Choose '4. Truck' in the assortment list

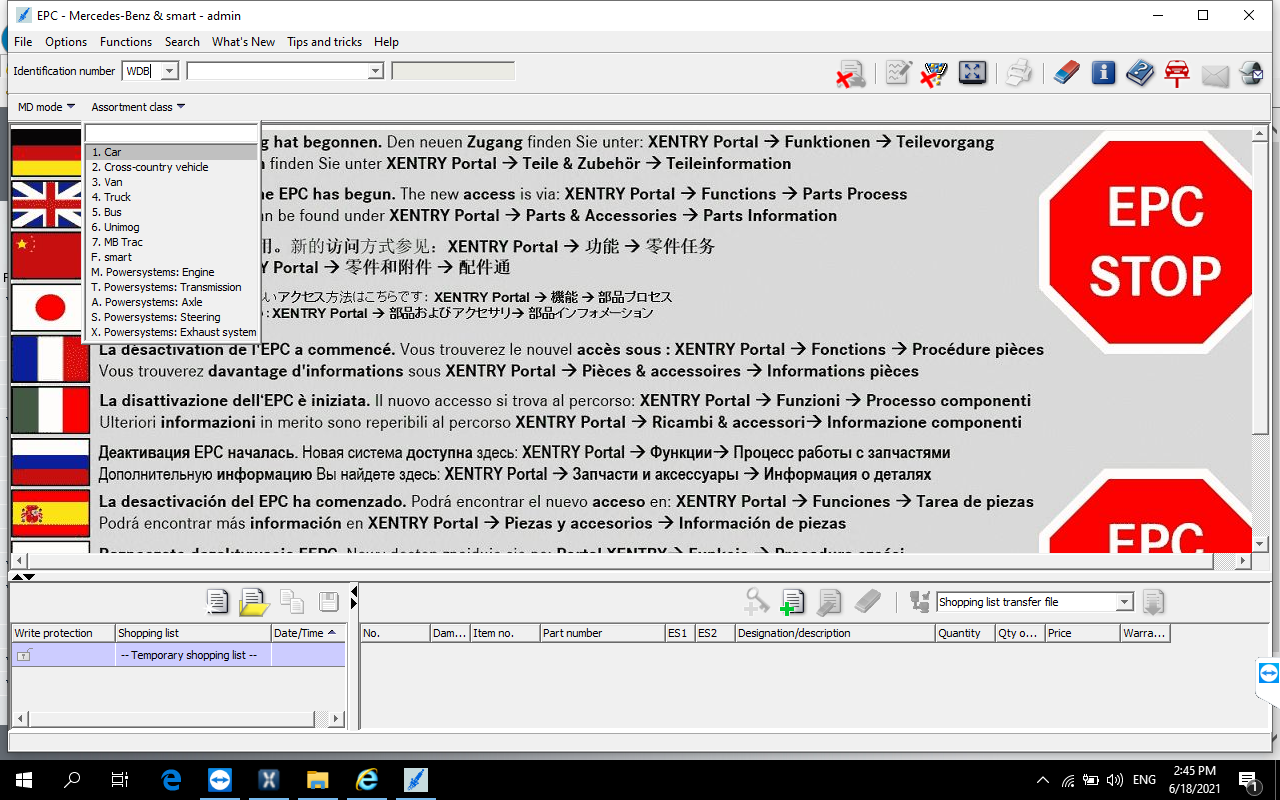[171, 197]
